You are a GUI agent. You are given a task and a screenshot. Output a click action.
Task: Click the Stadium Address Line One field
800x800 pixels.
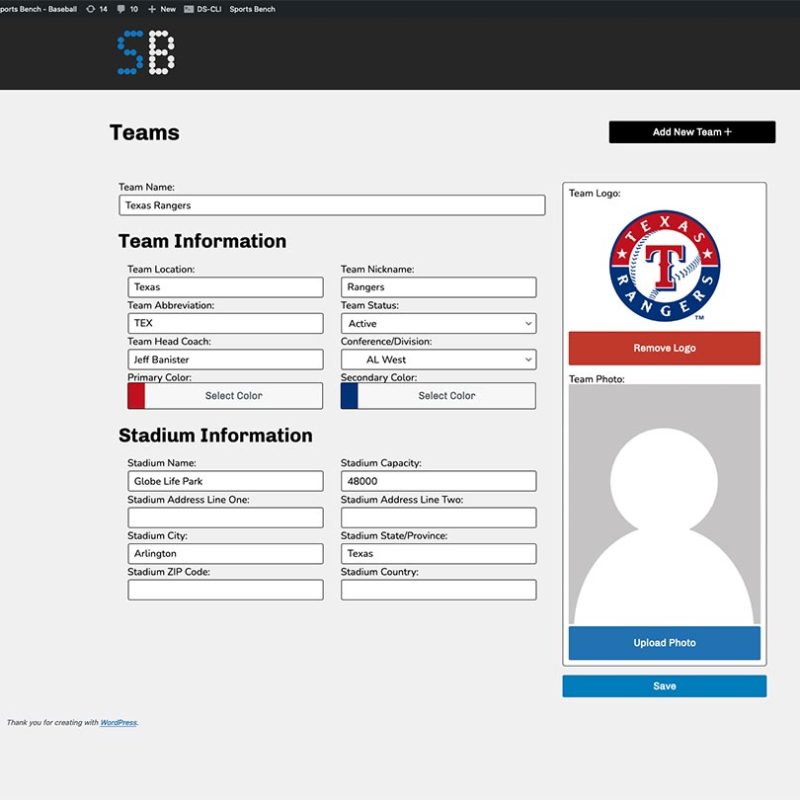tap(226, 518)
